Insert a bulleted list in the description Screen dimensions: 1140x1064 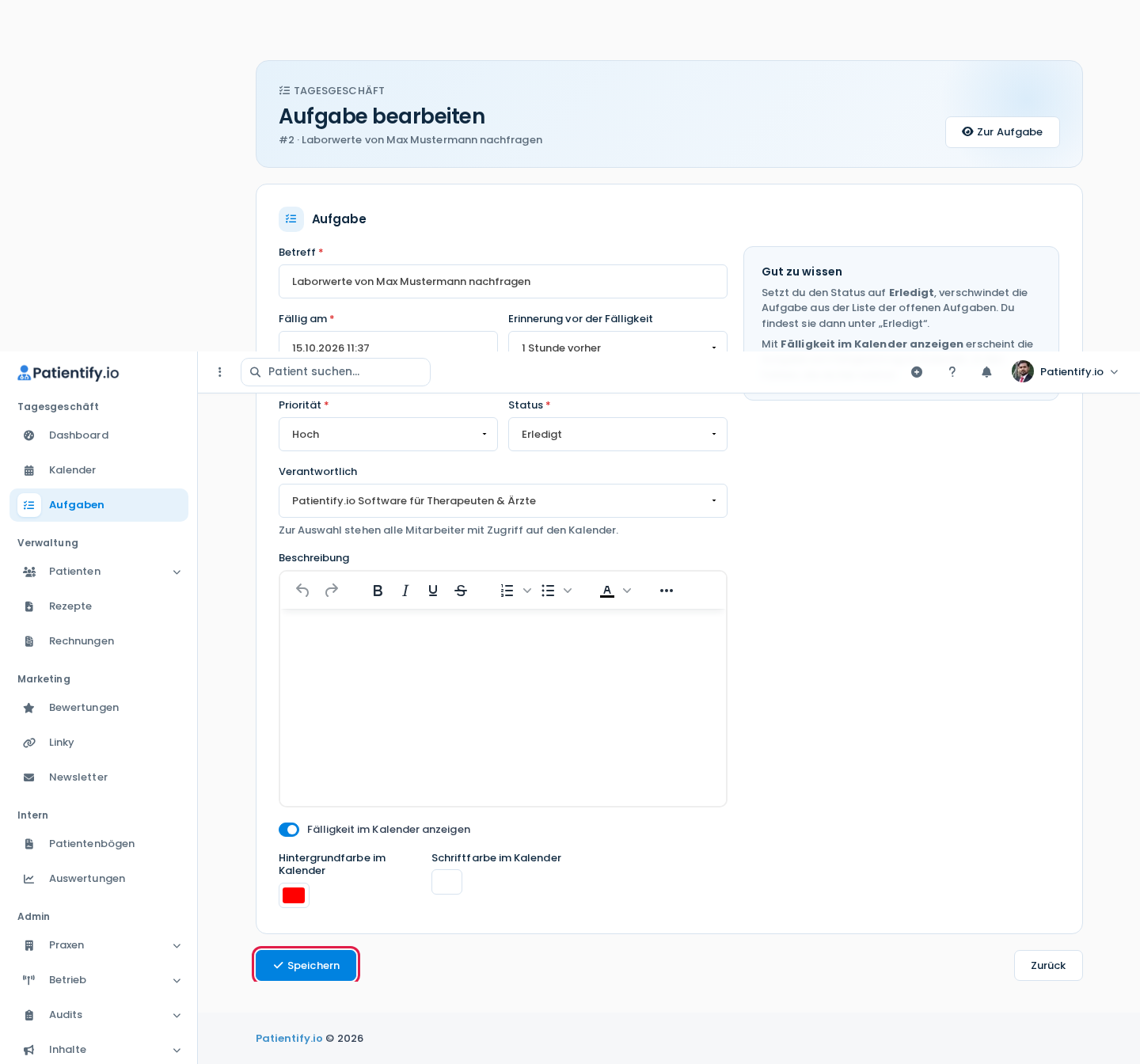tap(548, 591)
